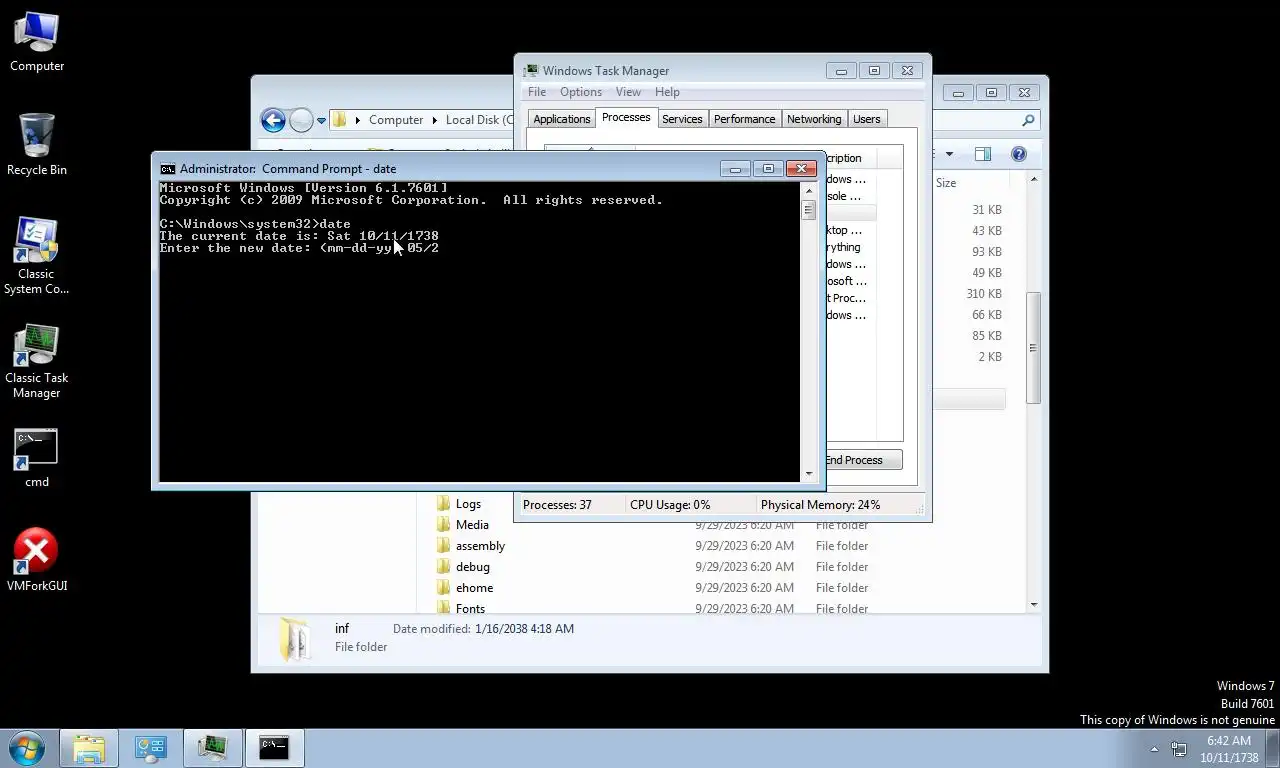1280x768 pixels.
Task: Open Explorer help icon
Action: (1019, 154)
